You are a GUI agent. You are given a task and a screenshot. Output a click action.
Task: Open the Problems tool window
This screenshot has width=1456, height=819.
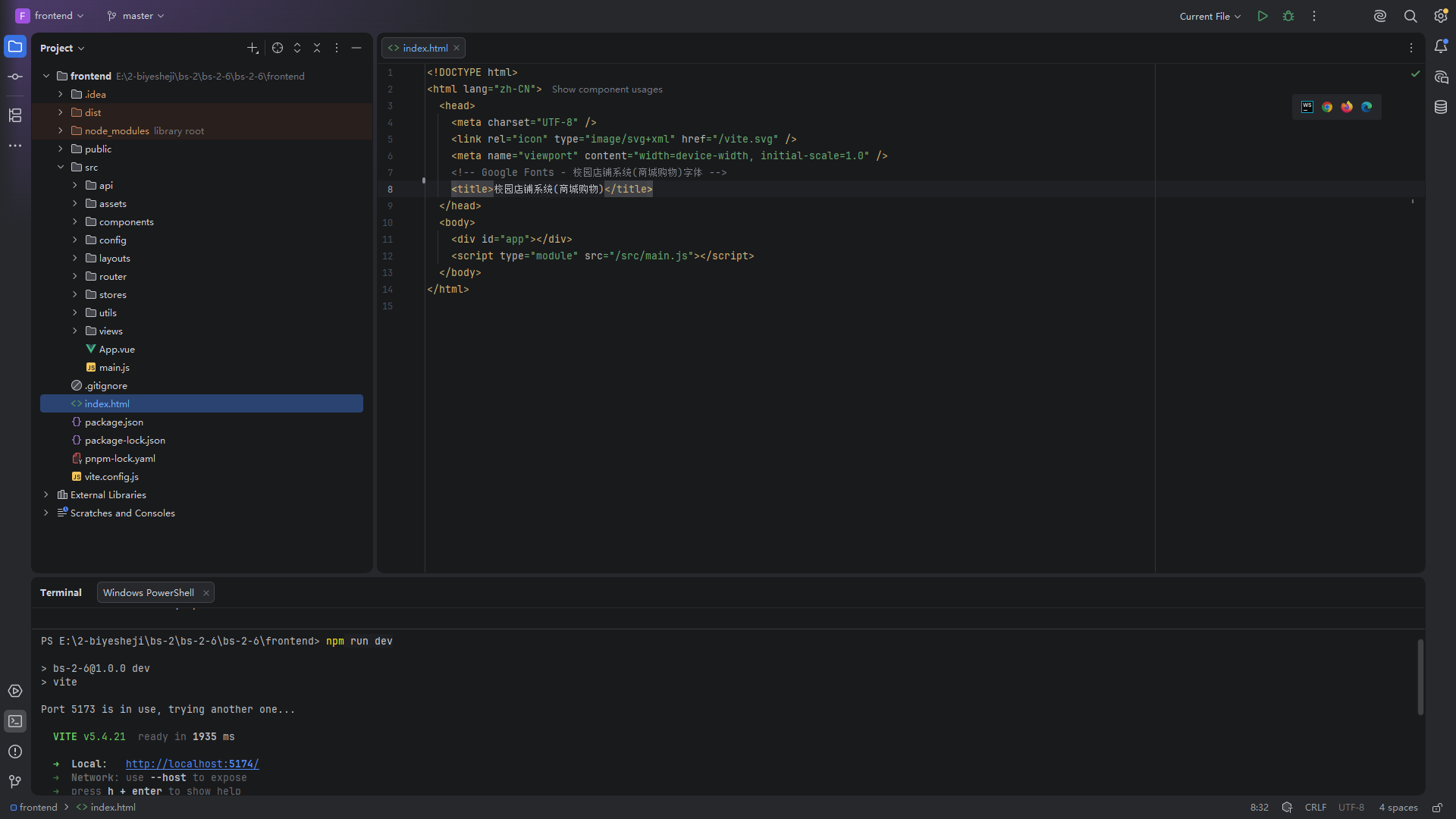coord(15,752)
